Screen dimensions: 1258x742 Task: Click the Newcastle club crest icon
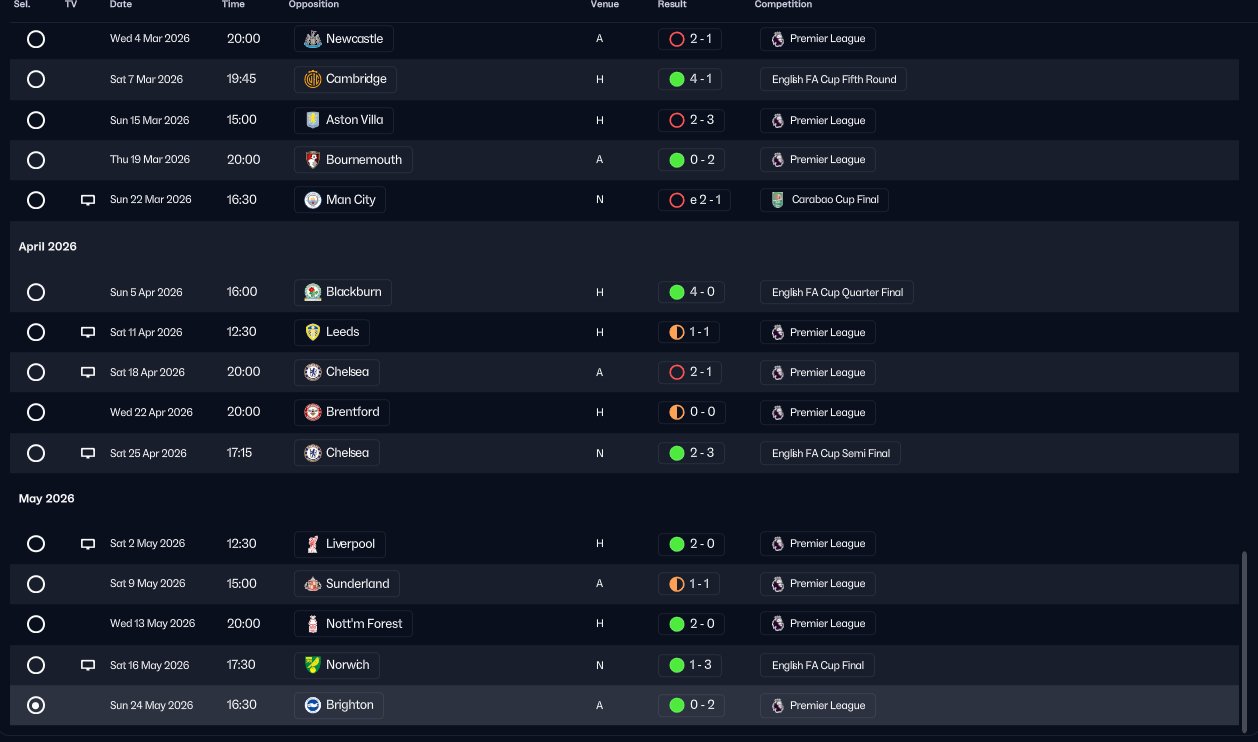point(312,39)
